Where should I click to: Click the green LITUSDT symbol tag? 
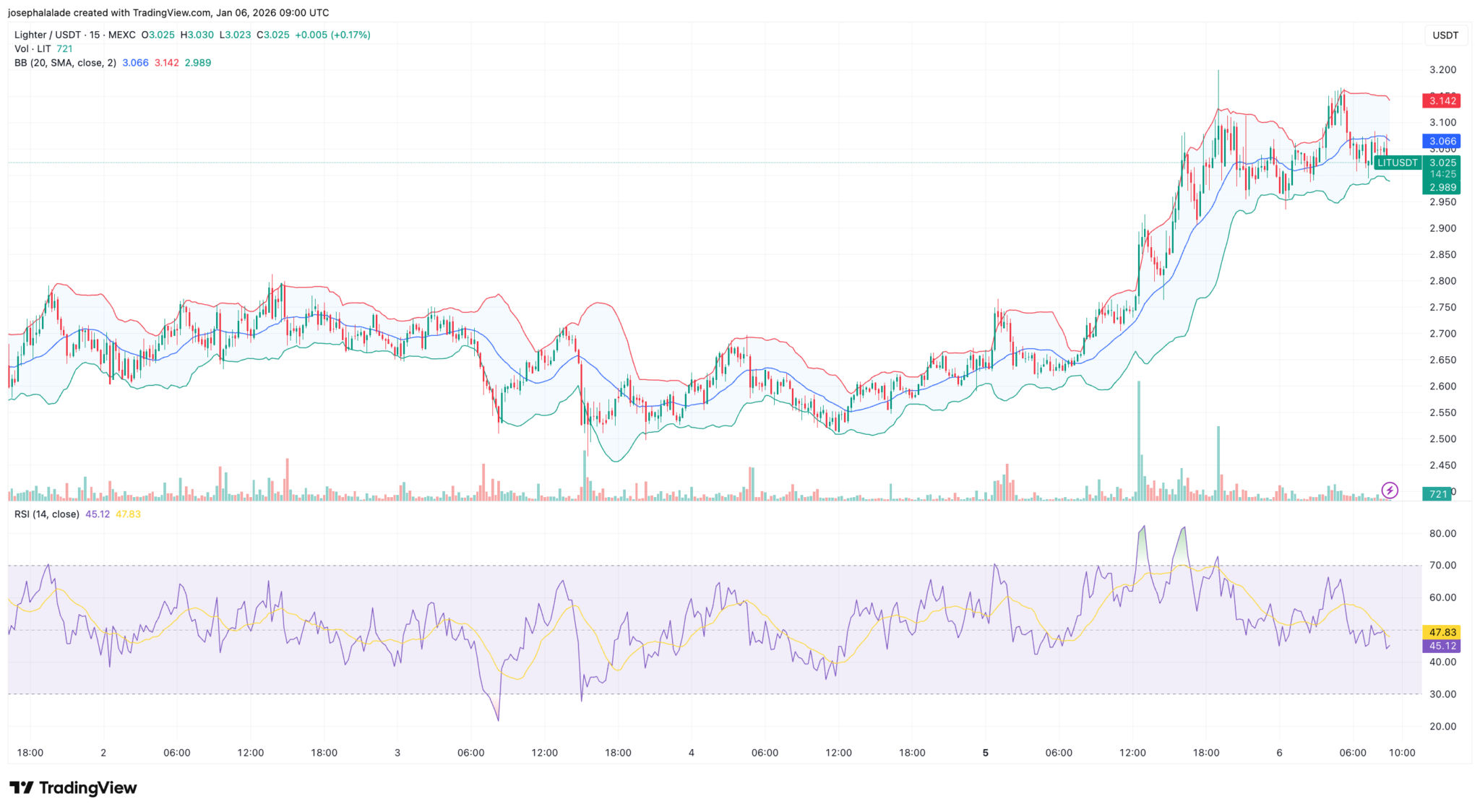point(1397,163)
